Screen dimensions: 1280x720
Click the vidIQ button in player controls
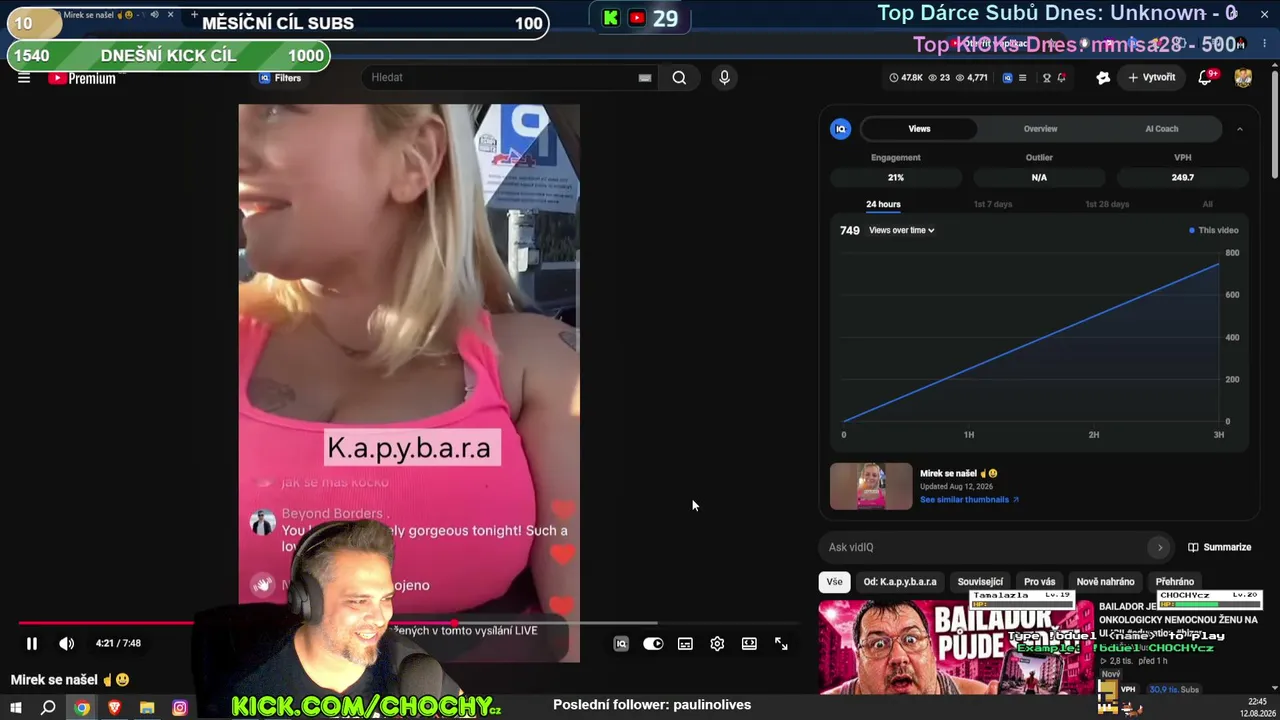(x=621, y=644)
